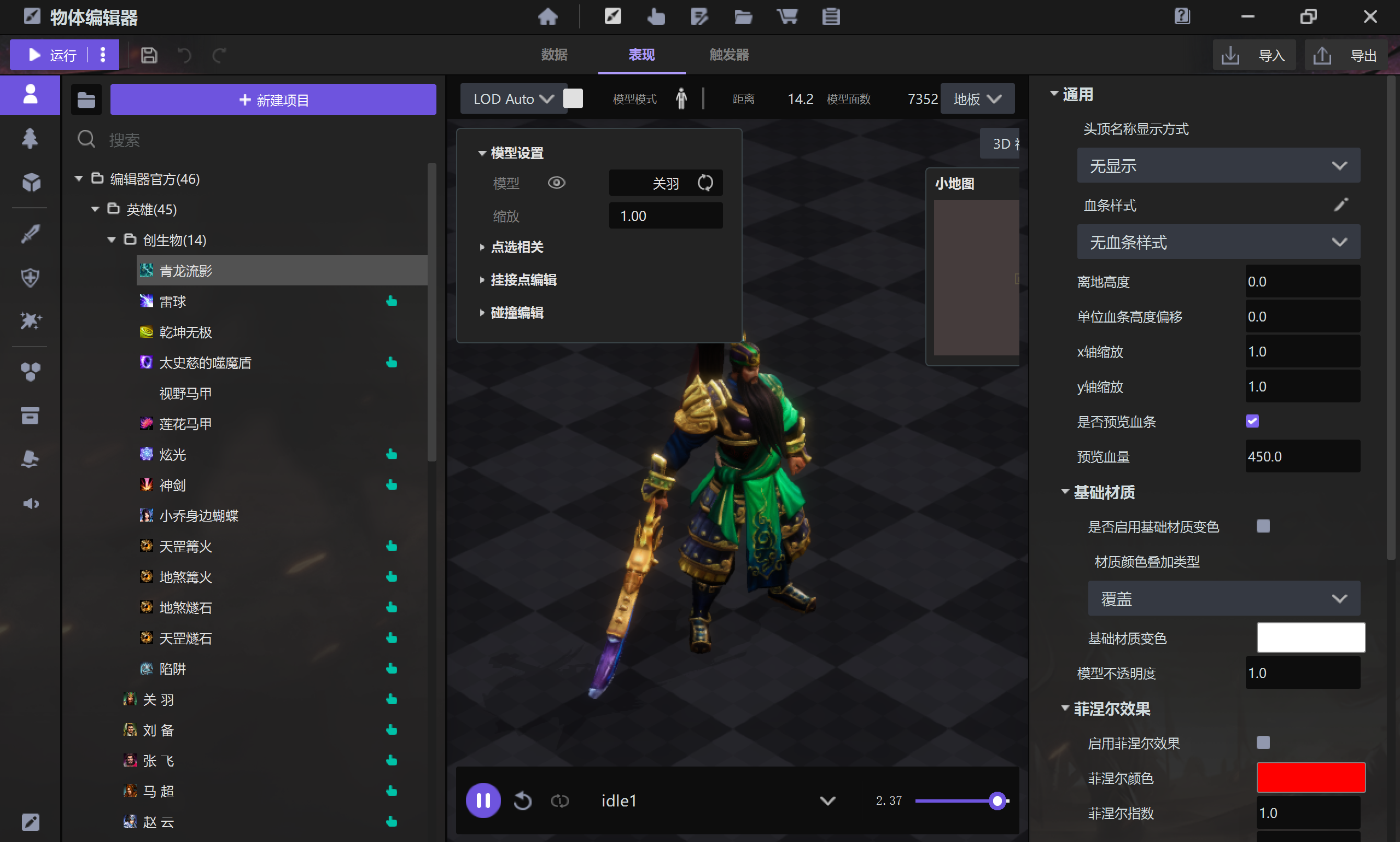Click the 缩放 1.00 input field
Image resolution: width=1400 pixels, height=842 pixels.
click(x=666, y=215)
